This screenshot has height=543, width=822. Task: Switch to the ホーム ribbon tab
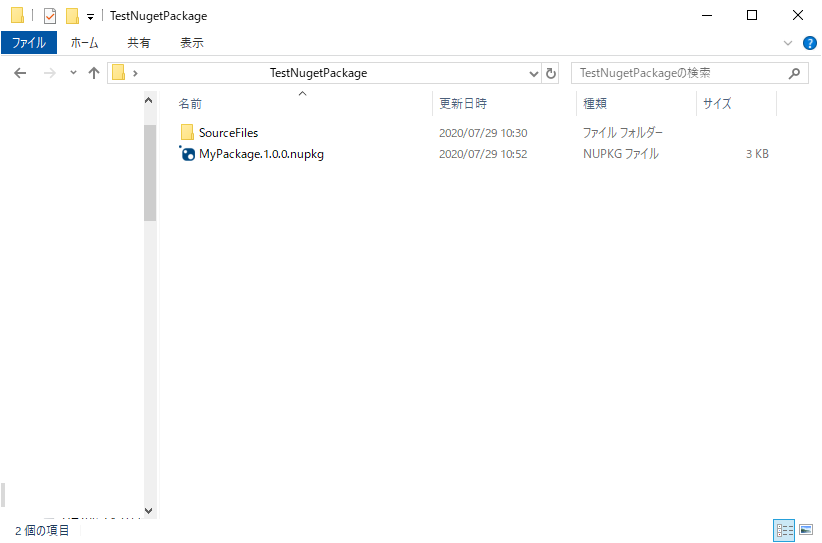pyautogui.click(x=84, y=42)
